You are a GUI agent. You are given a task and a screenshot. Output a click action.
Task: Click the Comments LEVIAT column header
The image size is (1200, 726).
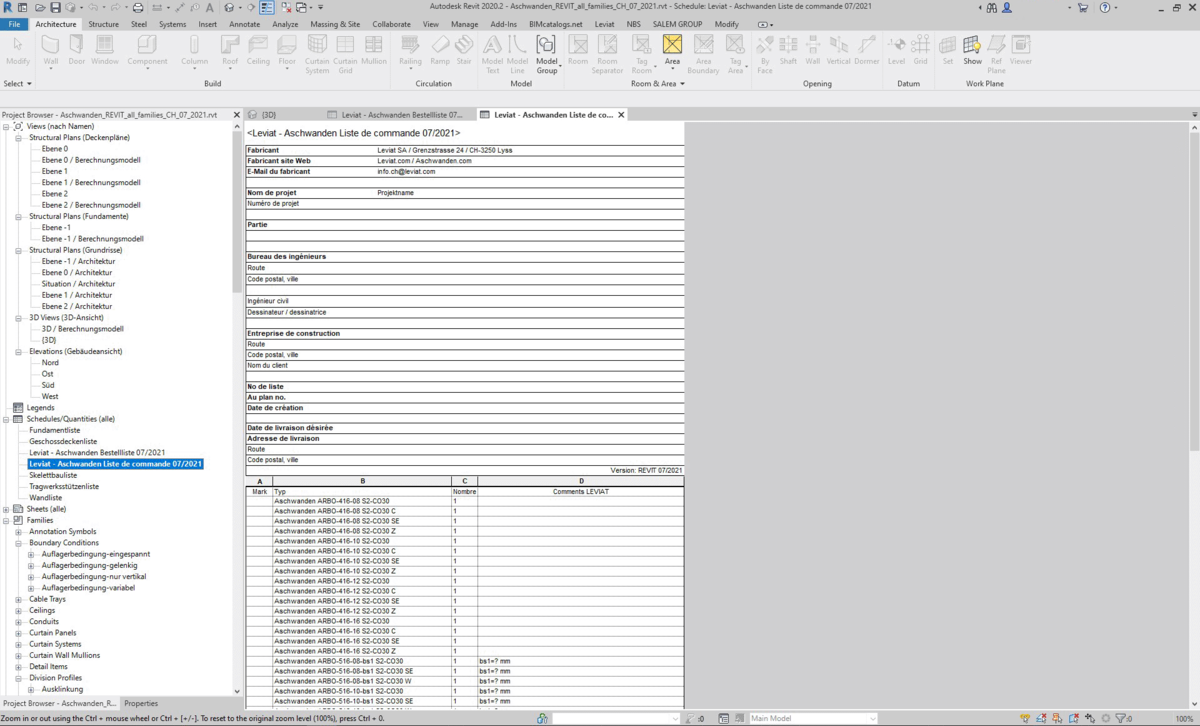click(x=580, y=492)
